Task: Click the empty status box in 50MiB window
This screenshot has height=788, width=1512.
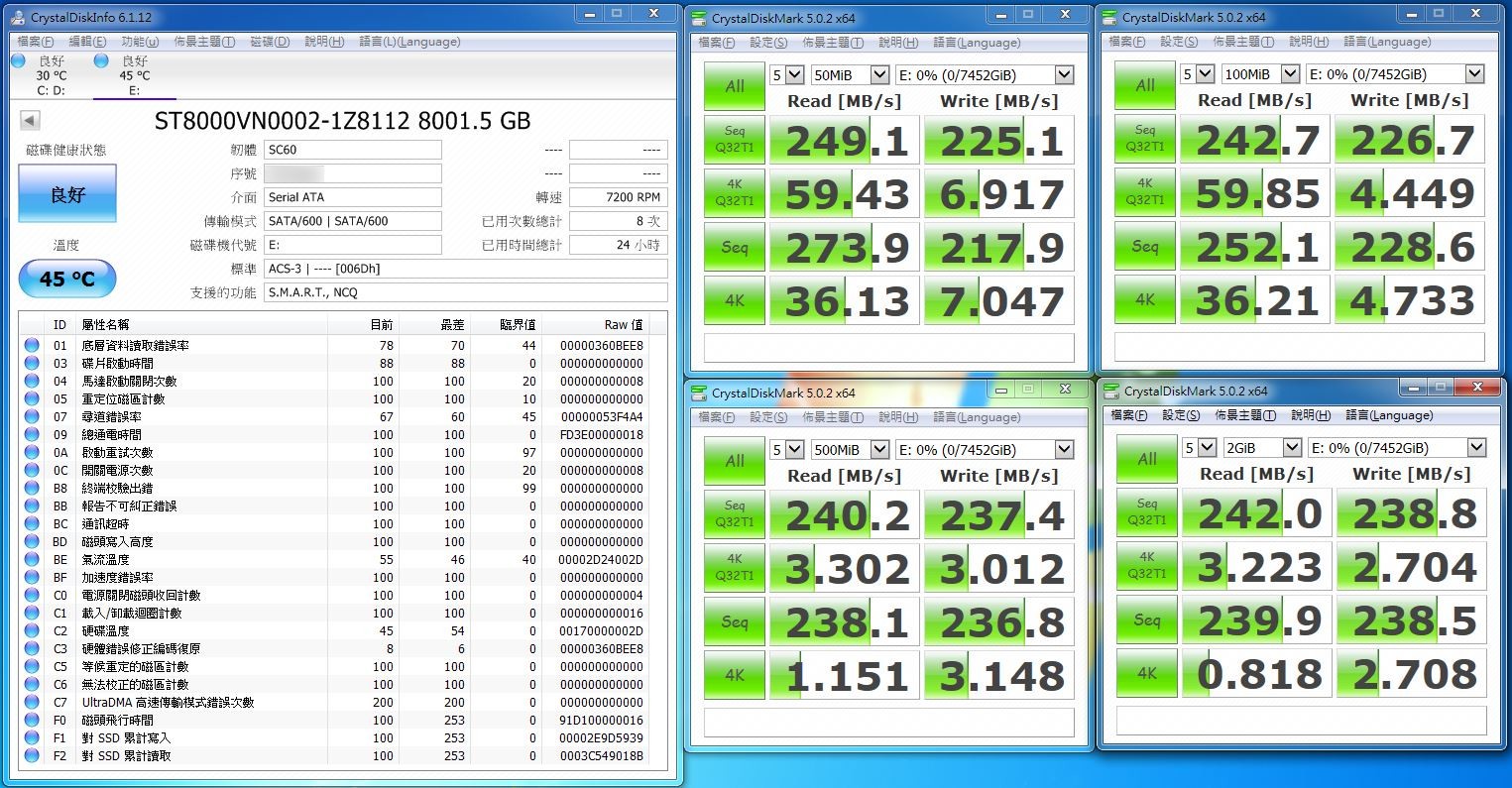Action: point(888,347)
